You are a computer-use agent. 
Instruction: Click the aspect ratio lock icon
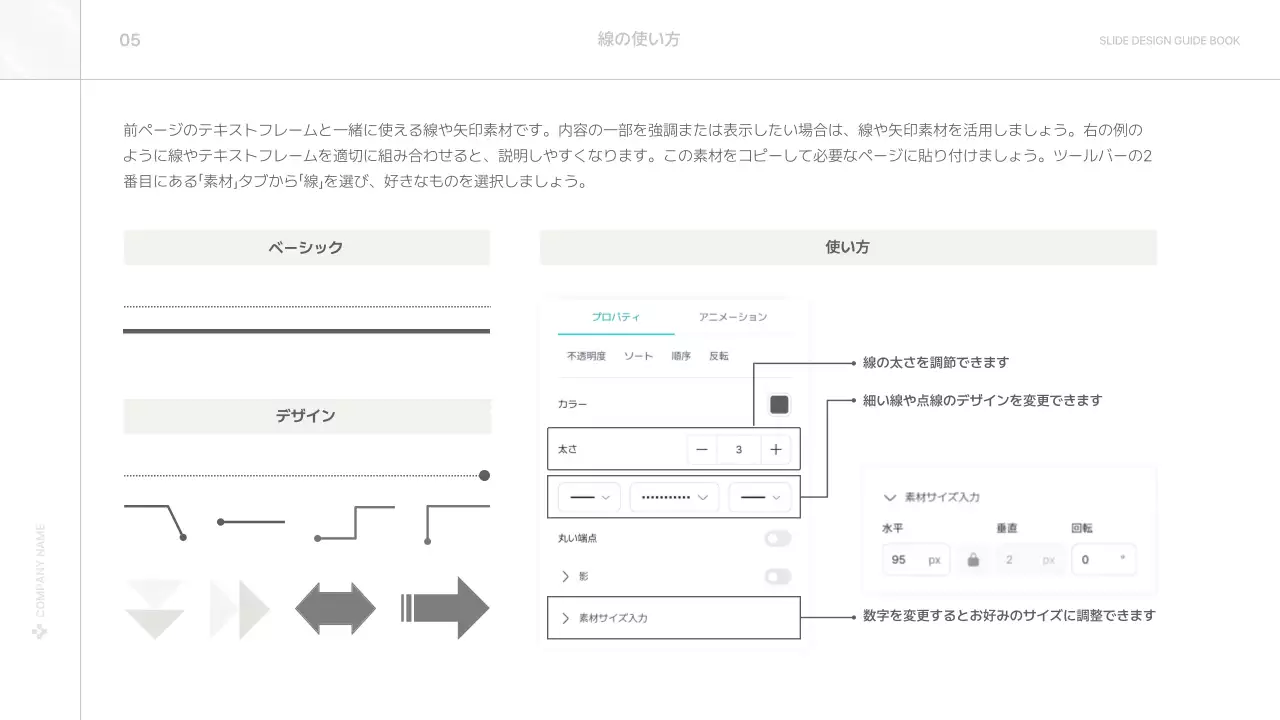point(973,560)
